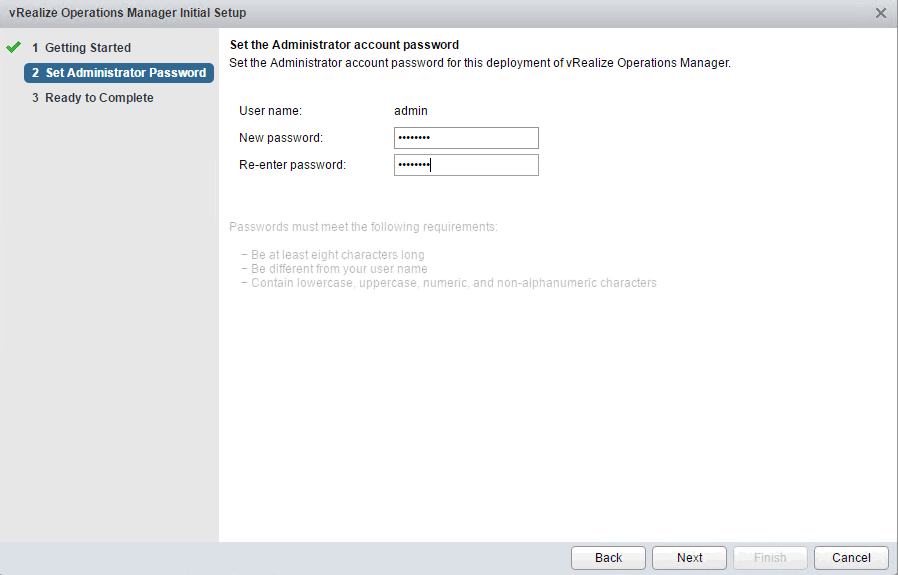Click the admin user name value

point(411,111)
